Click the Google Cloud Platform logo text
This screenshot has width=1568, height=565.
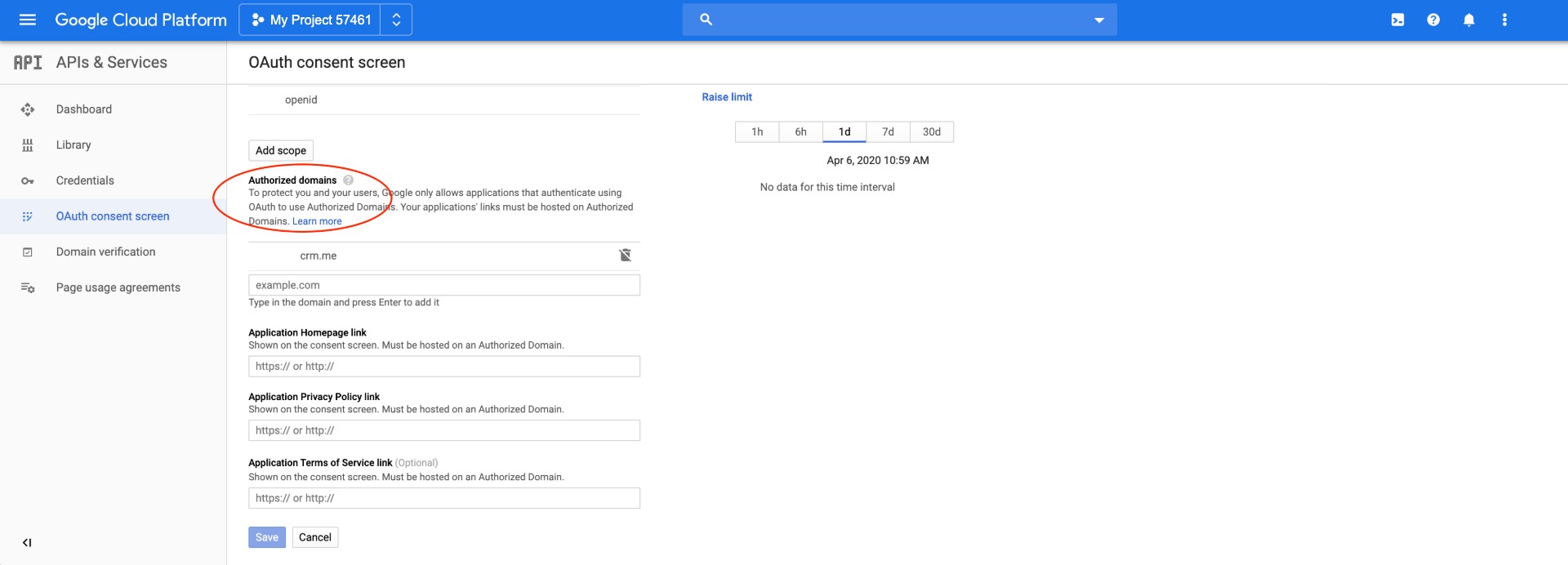(140, 20)
